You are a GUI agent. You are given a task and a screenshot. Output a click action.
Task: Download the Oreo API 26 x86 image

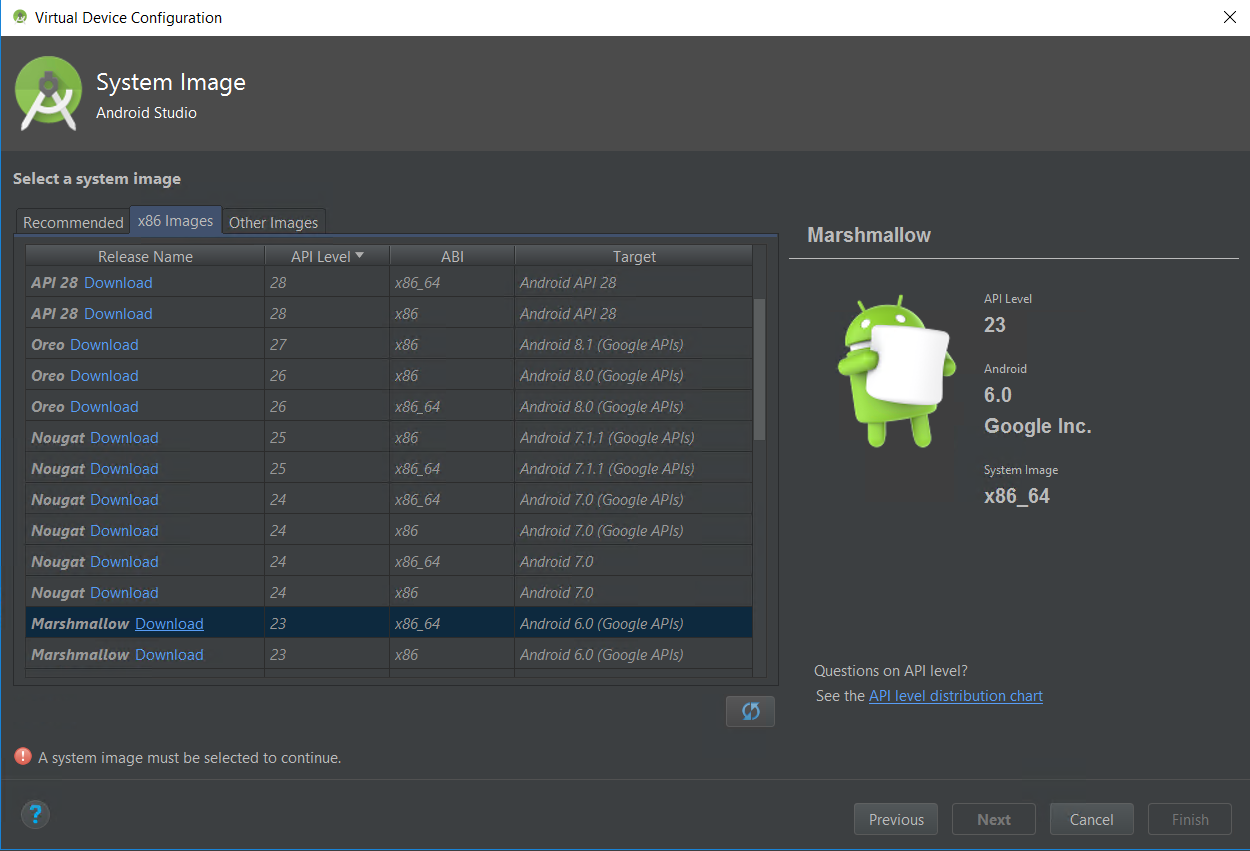click(104, 376)
